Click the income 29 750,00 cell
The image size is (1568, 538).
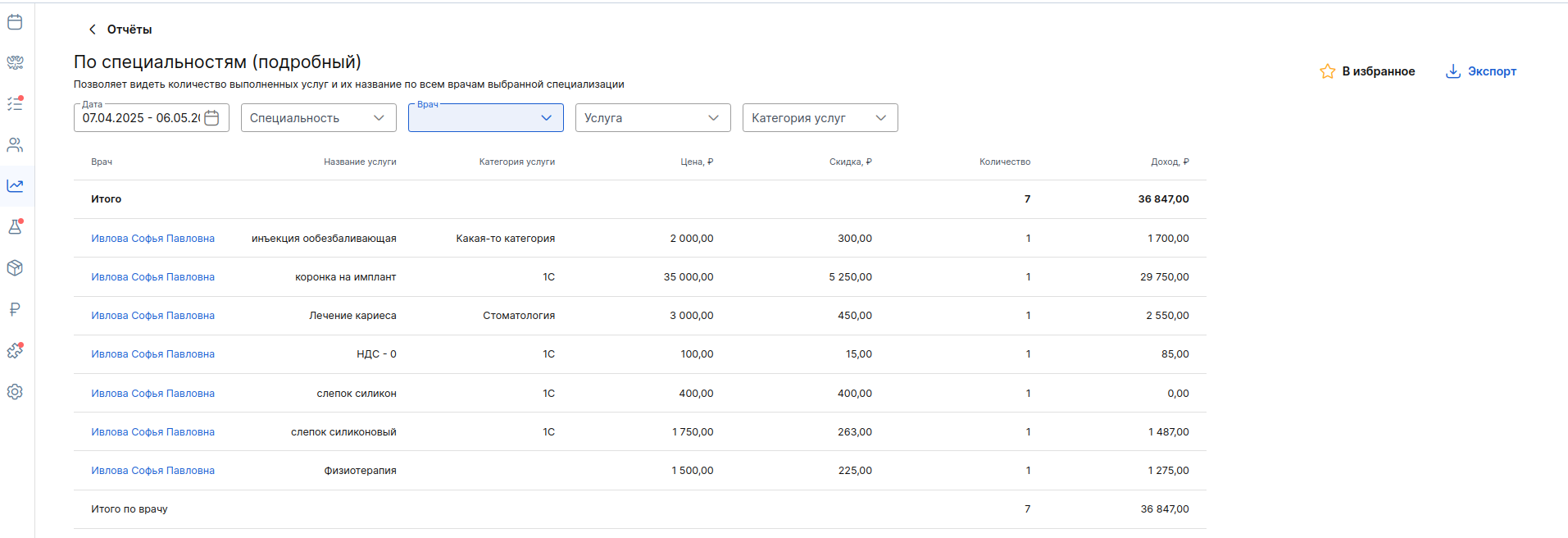tap(1165, 277)
